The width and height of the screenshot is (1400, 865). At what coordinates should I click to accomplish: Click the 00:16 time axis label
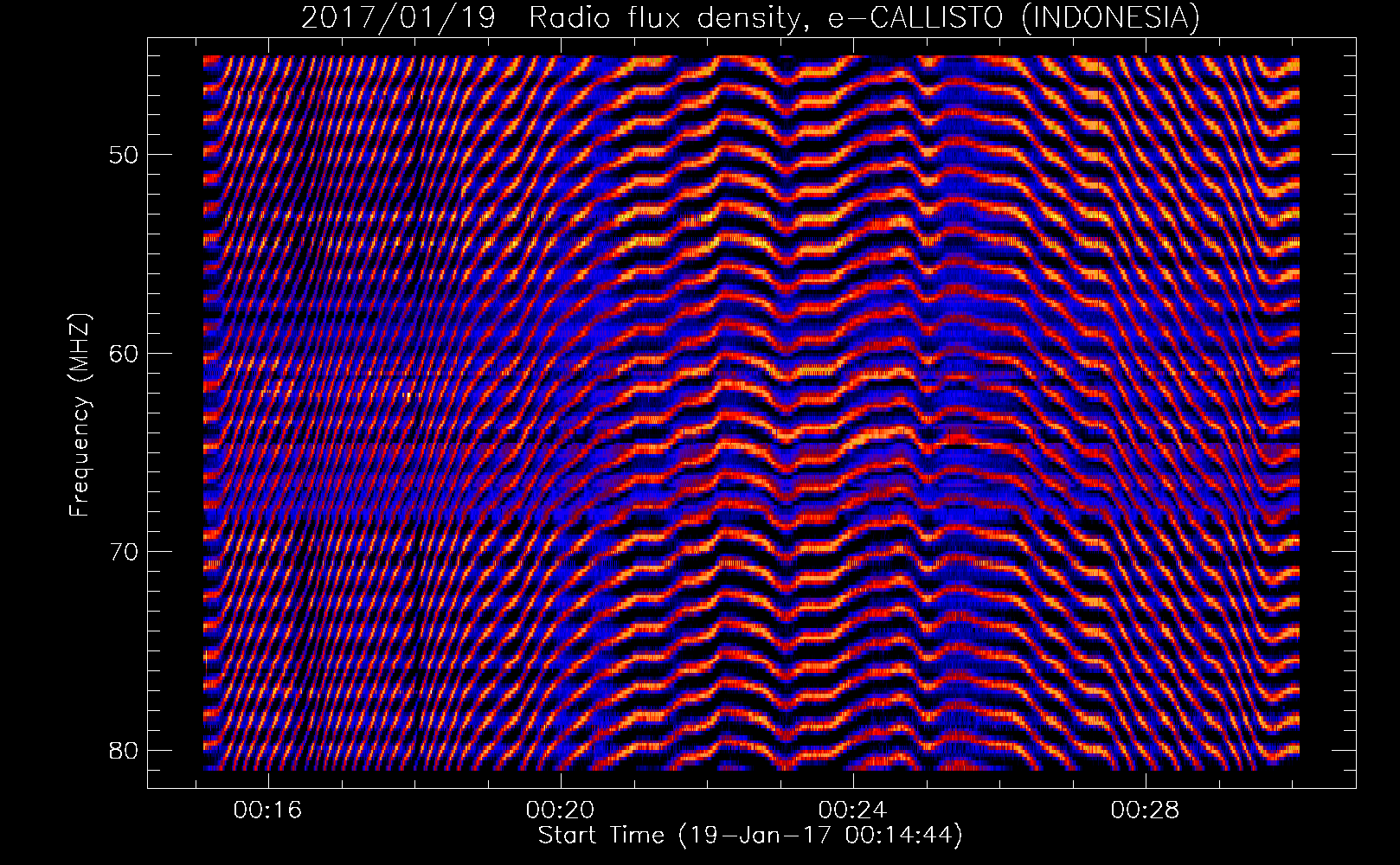click(268, 811)
